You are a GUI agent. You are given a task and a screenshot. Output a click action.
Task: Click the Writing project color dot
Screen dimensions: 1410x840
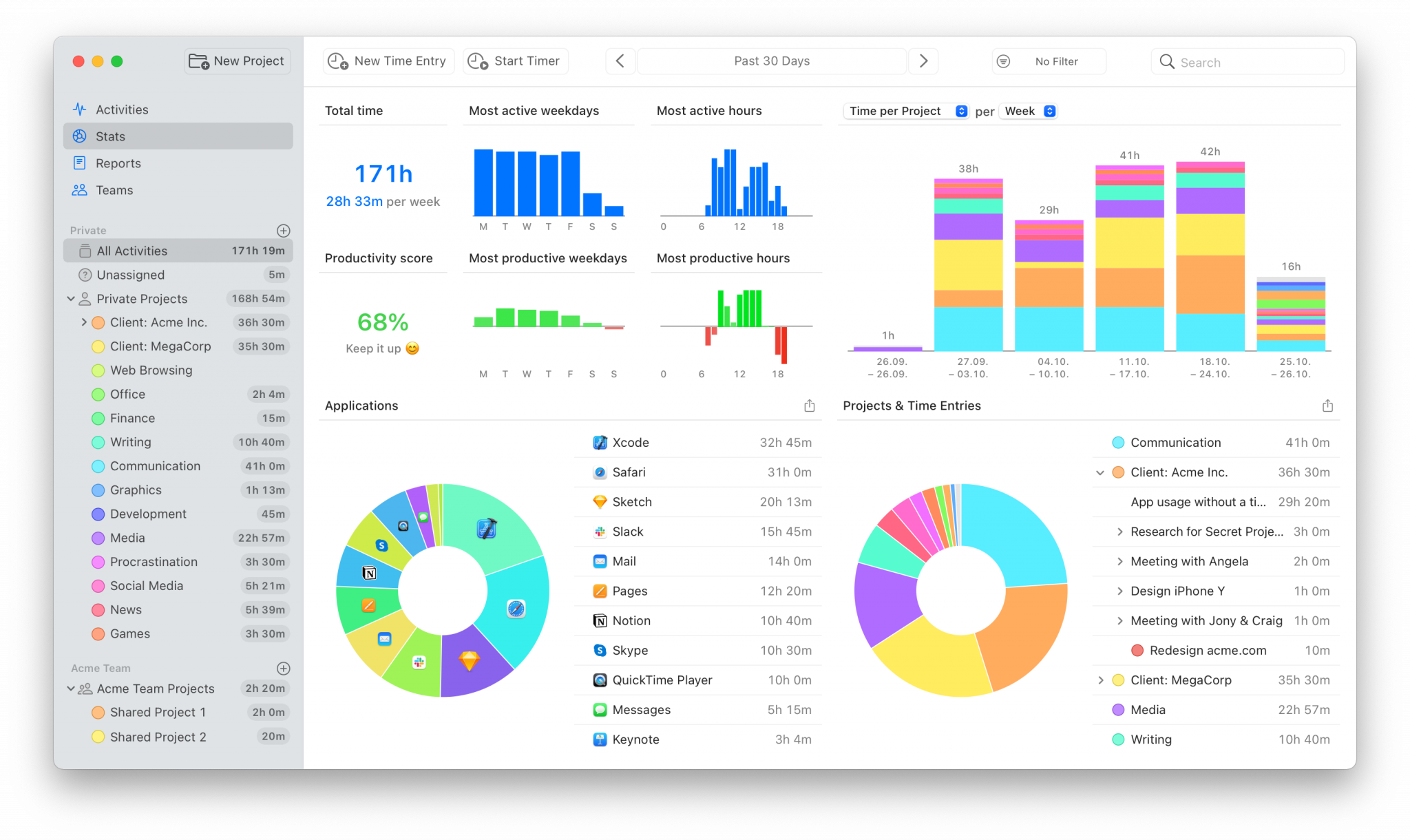97,442
